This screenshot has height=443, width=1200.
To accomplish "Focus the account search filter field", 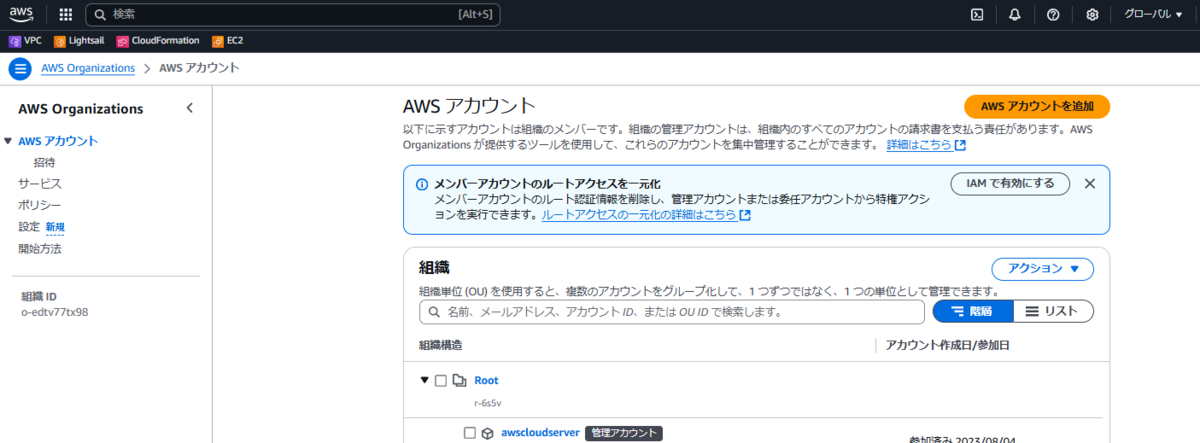I will (671, 312).
